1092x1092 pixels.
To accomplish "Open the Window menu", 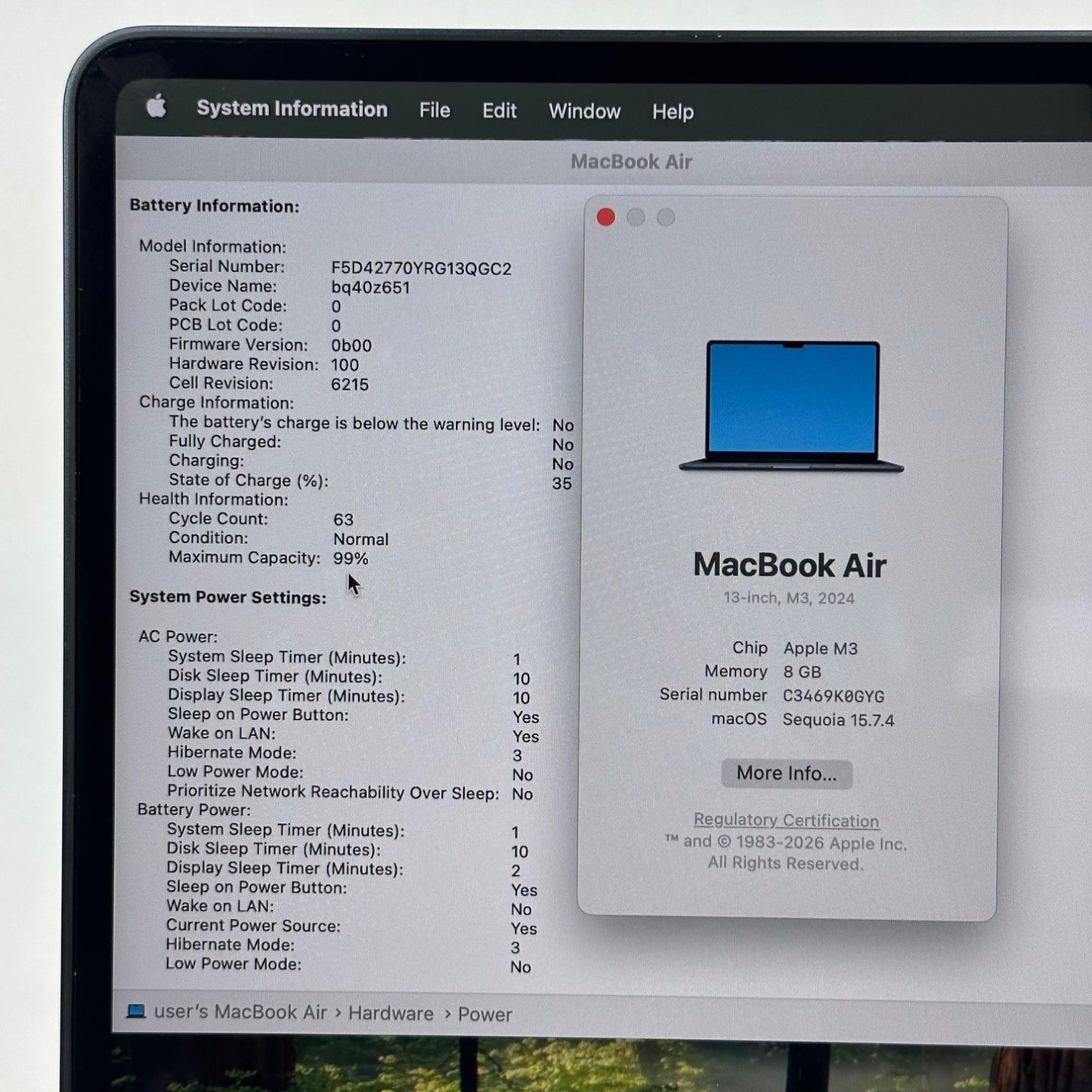I will pyautogui.click(x=584, y=112).
